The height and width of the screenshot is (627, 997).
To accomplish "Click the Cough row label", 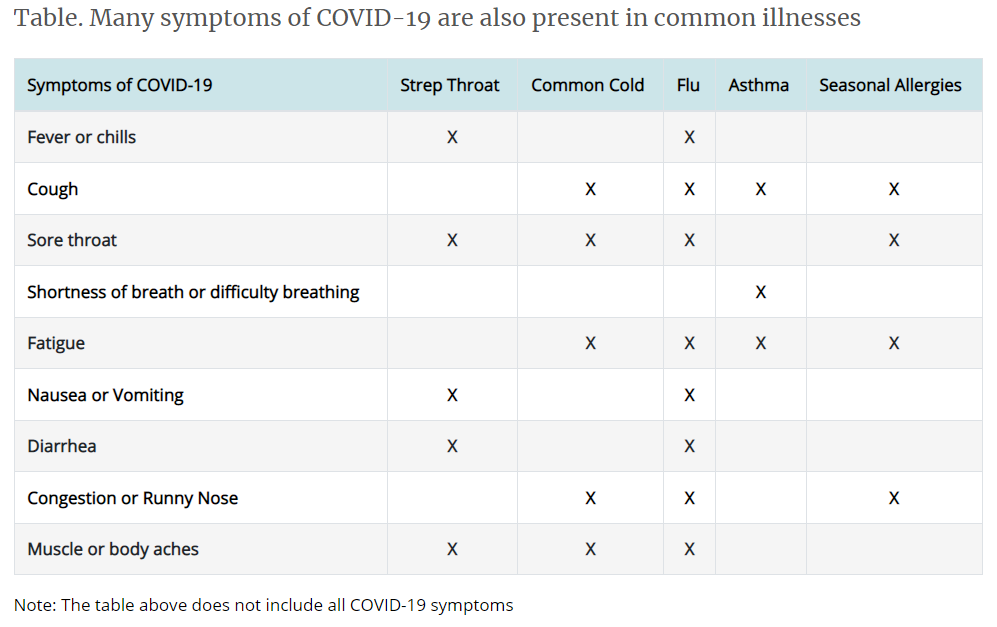I will tap(53, 189).
